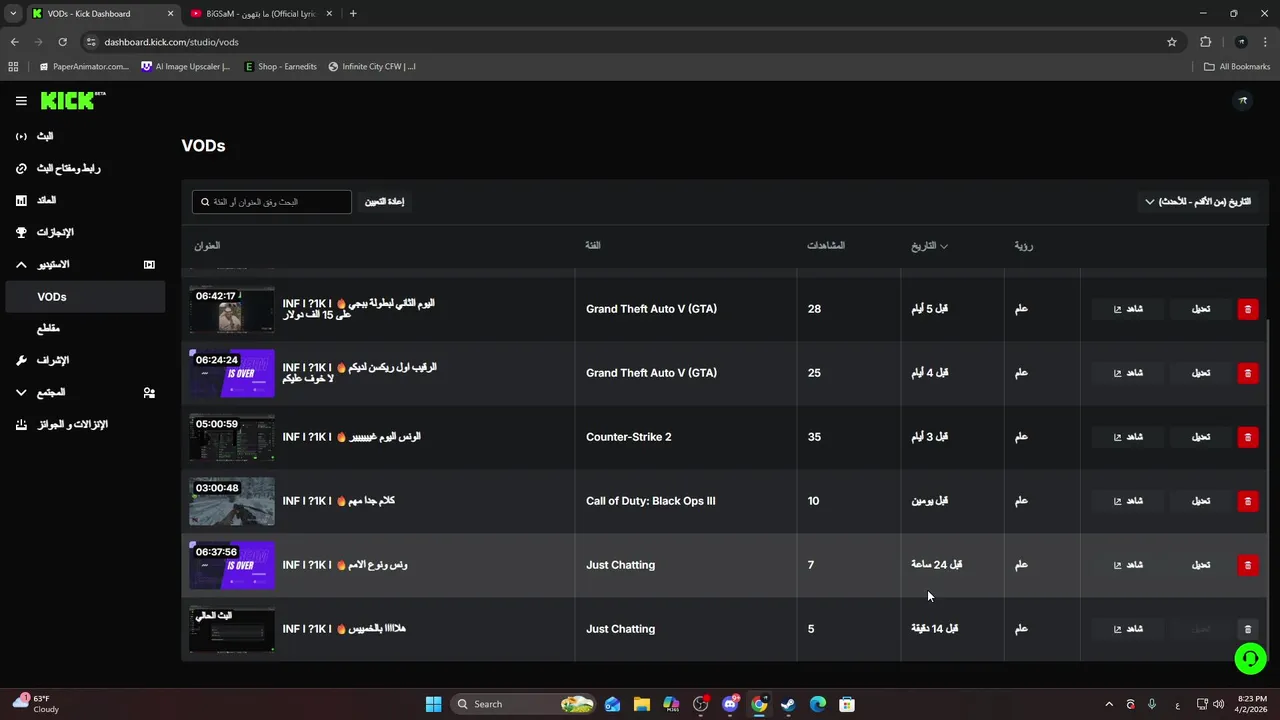Open the AI Image Upscaler bookmark
This screenshot has height=720, width=1280.
[x=187, y=67]
